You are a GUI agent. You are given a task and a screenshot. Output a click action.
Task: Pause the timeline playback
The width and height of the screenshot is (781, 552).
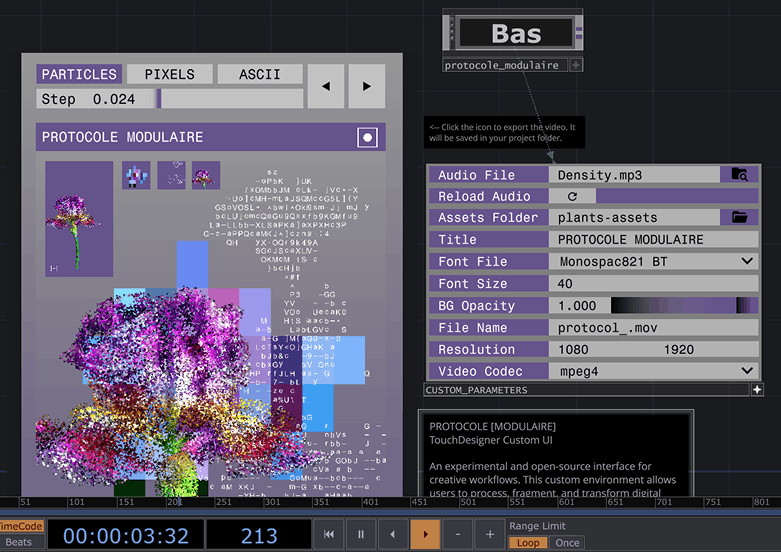361,535
